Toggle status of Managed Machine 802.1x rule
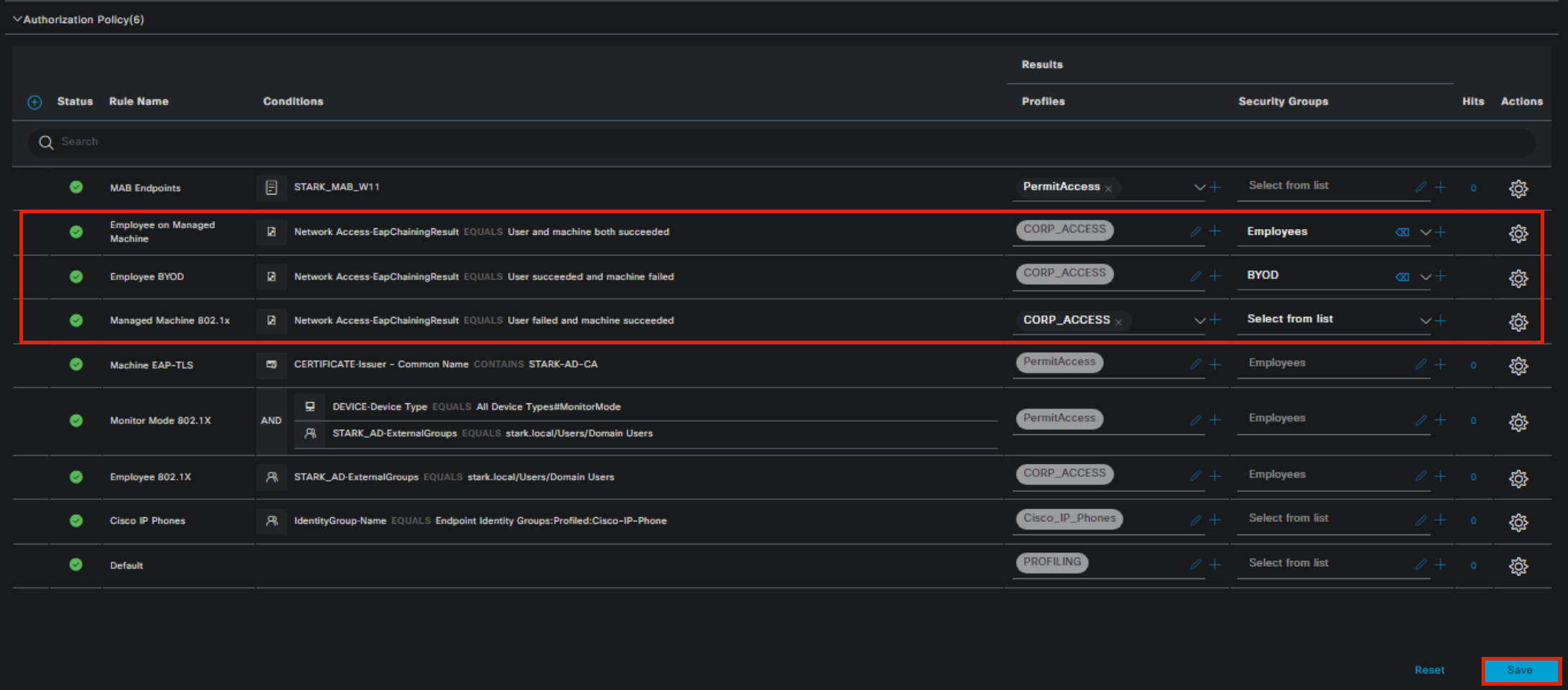Screen dimensions: 1568x690 [x=76, y=321]
